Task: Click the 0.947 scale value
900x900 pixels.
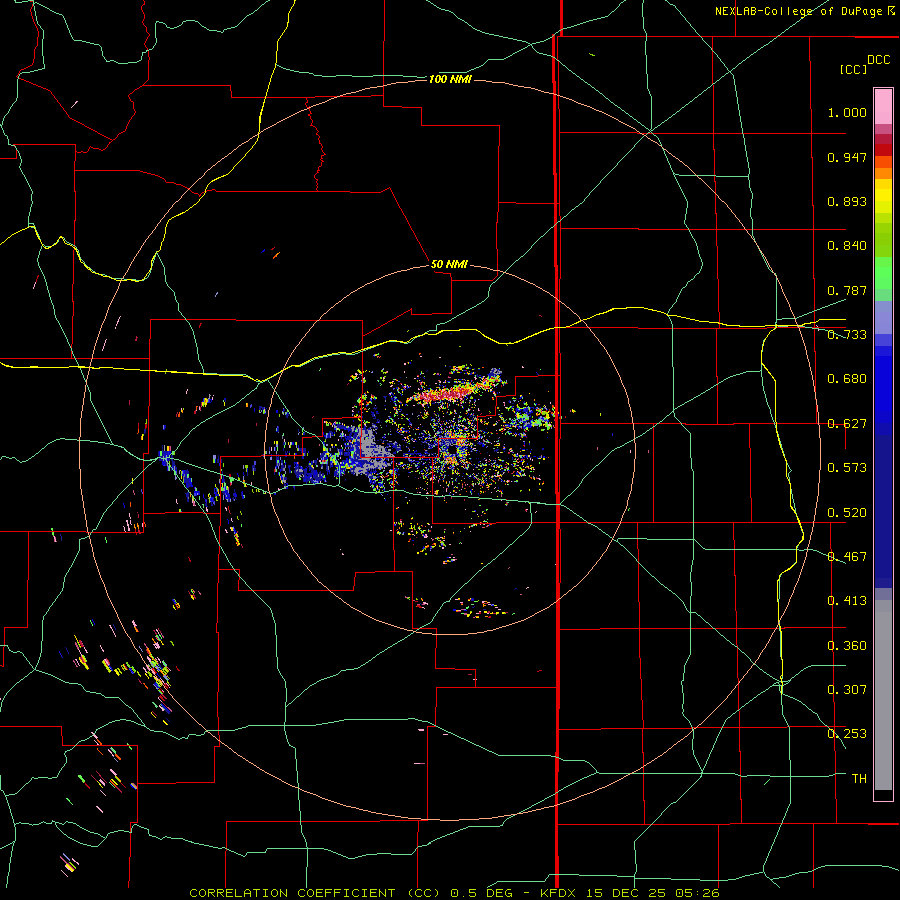Action: 847,157
